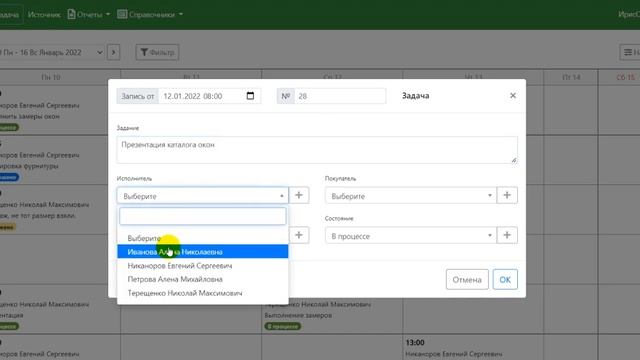Add new Состояние with plus button
Image resolution: width=640 pixels, height=360 pixels.
tap(507, 235)
